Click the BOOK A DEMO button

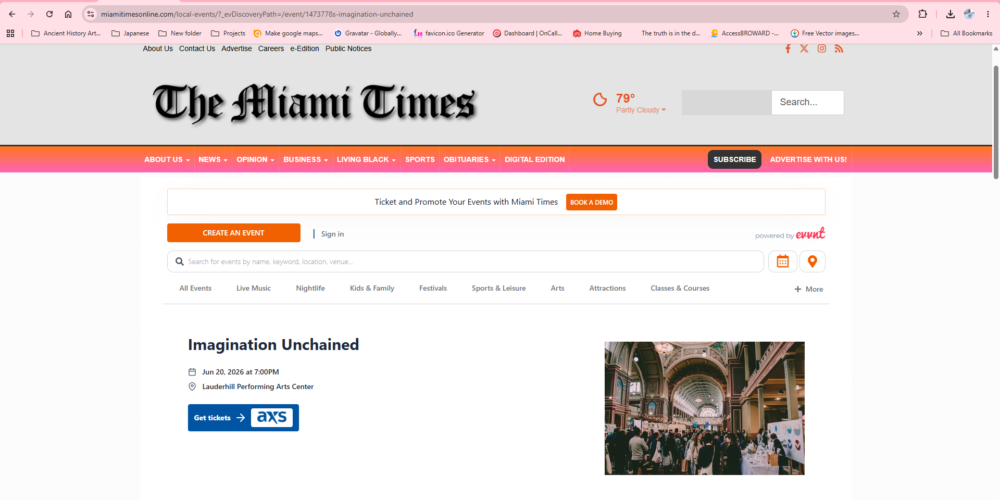(x=591, y=202)
